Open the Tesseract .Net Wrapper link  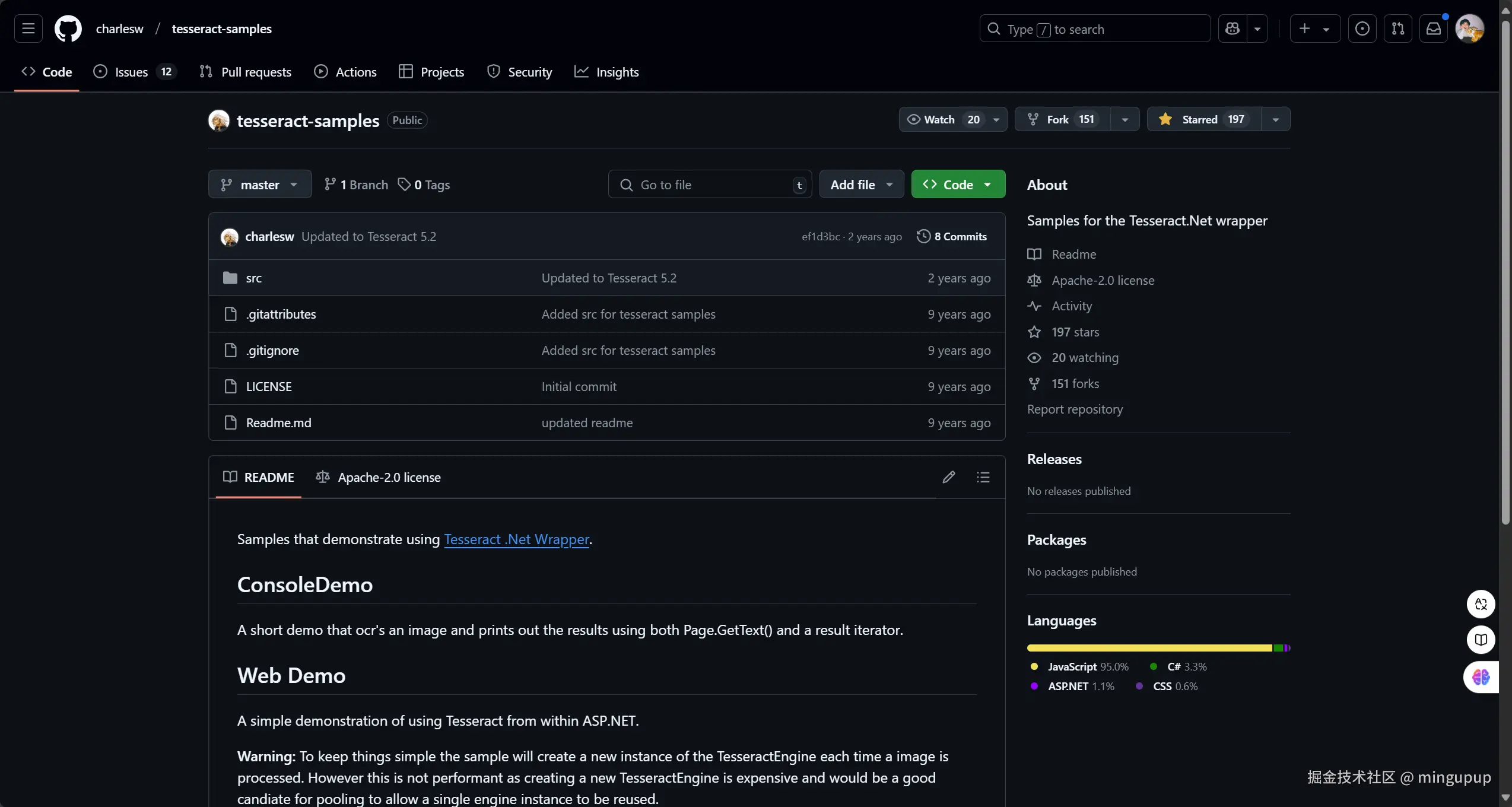click(516, 539)
